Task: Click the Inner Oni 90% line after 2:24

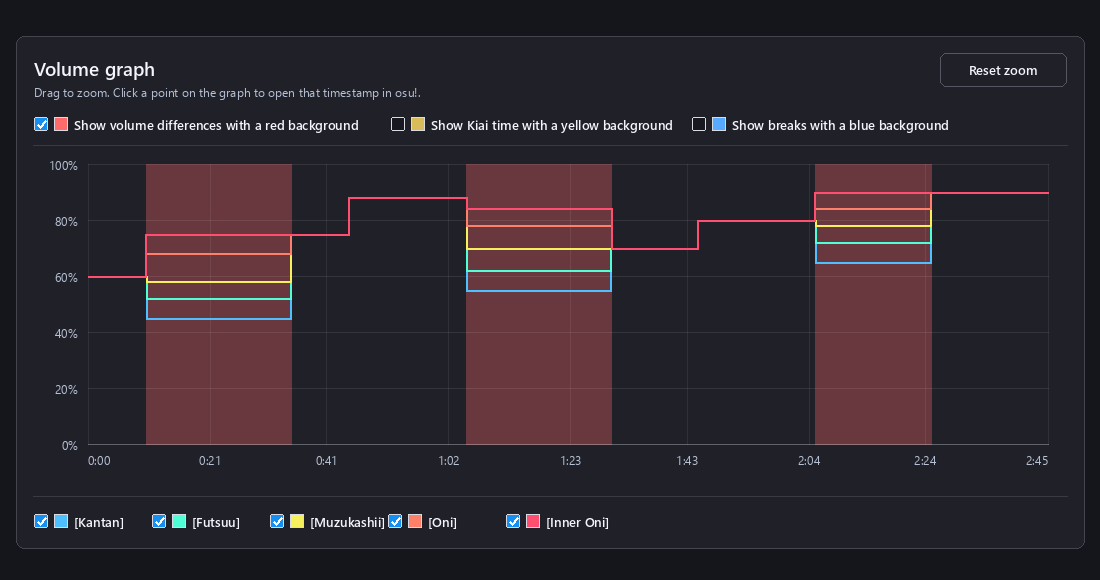Action: pyautogui.click(x=990, y=193)
